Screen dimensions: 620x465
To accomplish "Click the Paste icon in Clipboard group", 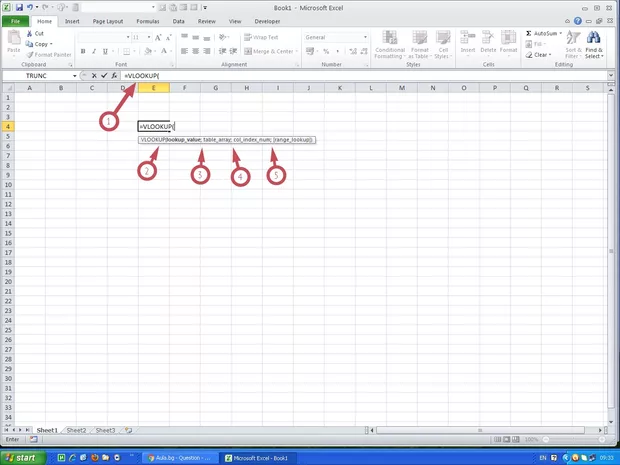I will pos(13,42).
